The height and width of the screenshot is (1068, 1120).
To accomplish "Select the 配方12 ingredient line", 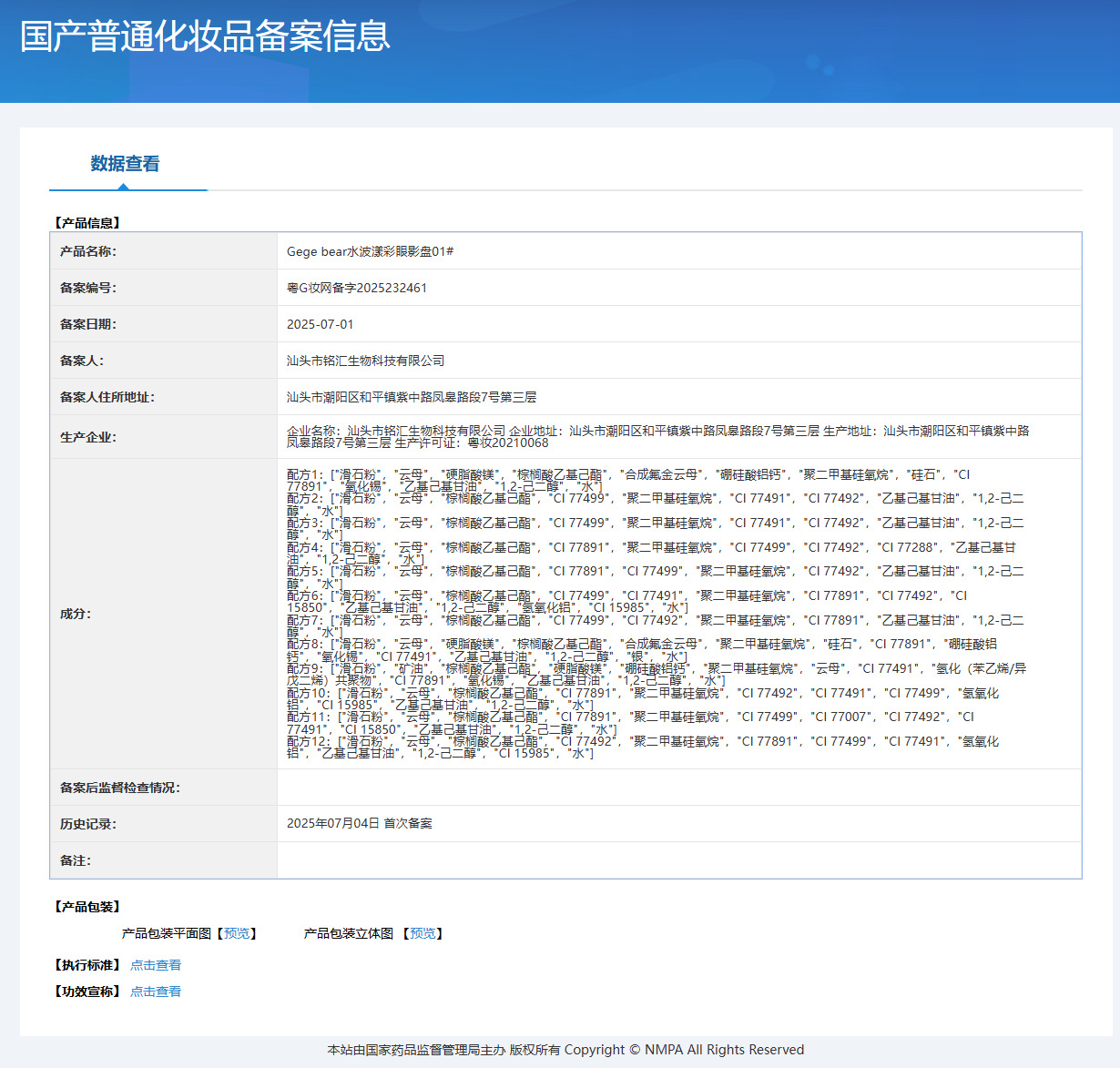I will (643, 748).
